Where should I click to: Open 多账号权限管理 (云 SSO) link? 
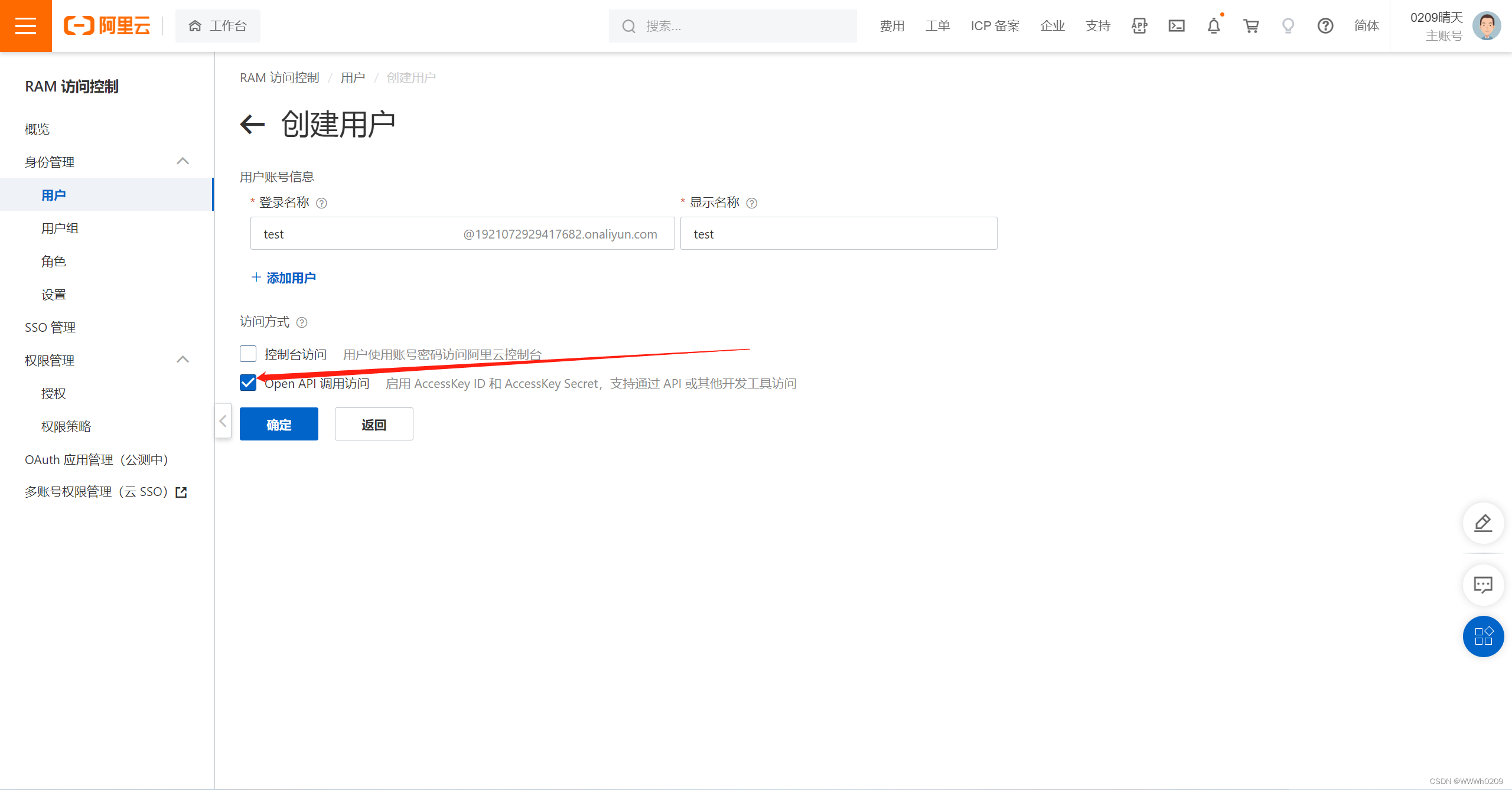tap(97, 492)
